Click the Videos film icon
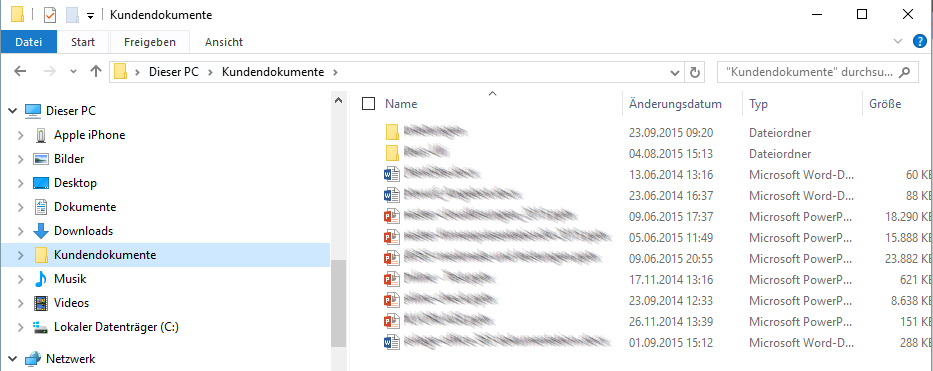The height and width of the screenshot is (371, 933). pyautogui.click(x=40, y=303)
